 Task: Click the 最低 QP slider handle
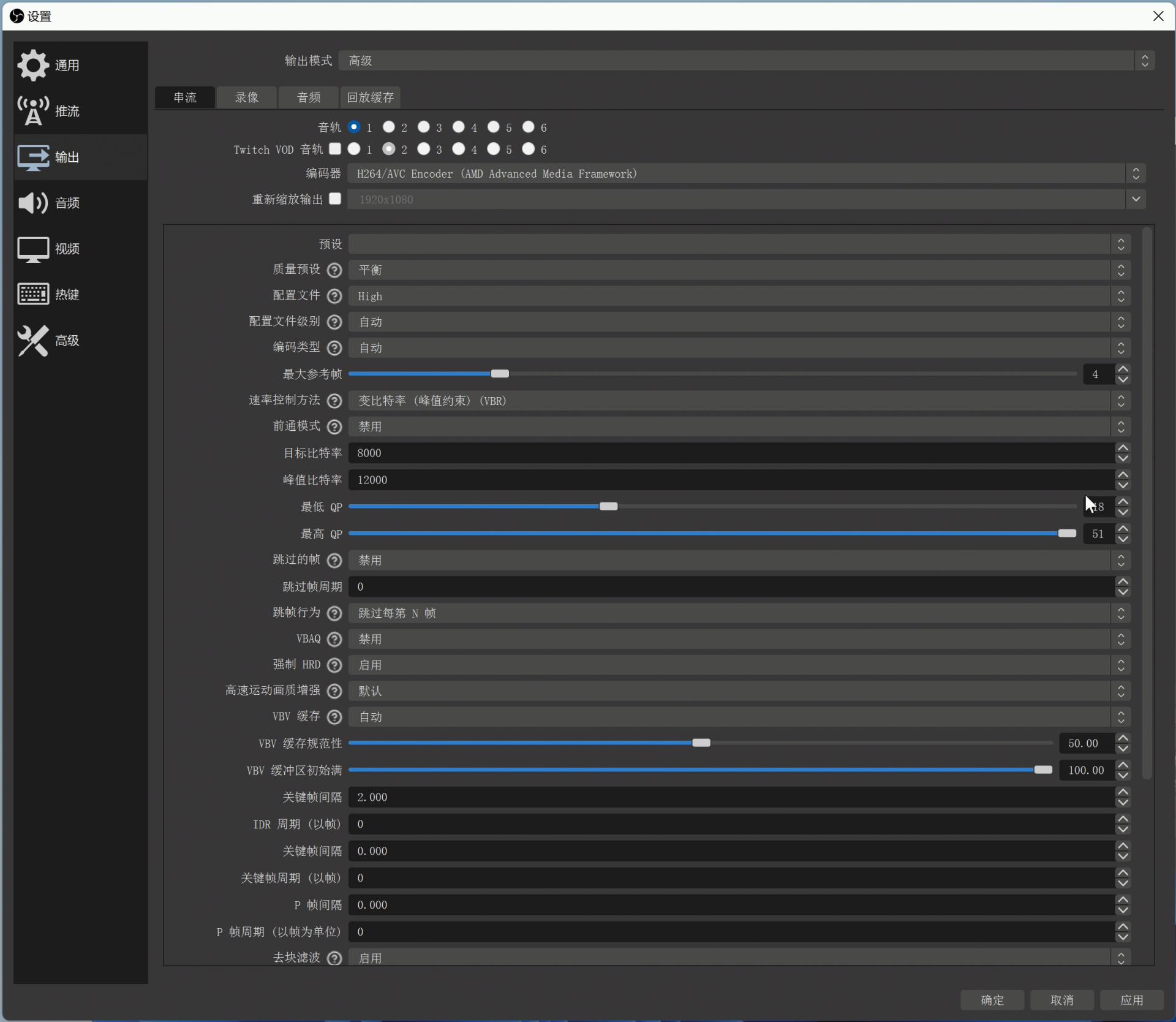click(608, 507)
